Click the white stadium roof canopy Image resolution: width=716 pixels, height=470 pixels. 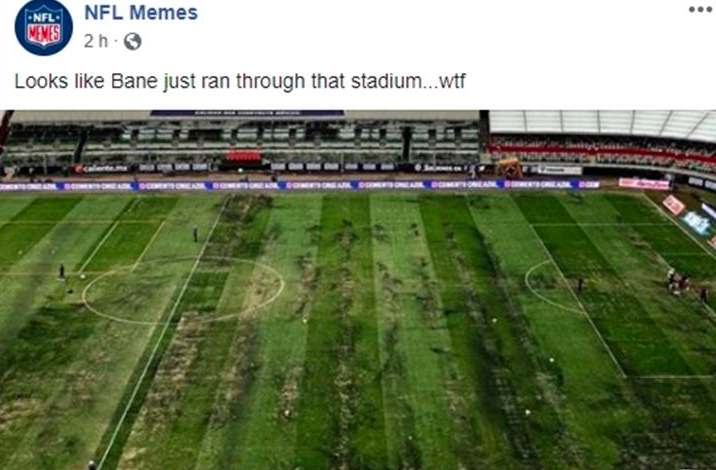pyautogui.click(x=602, y=124)
